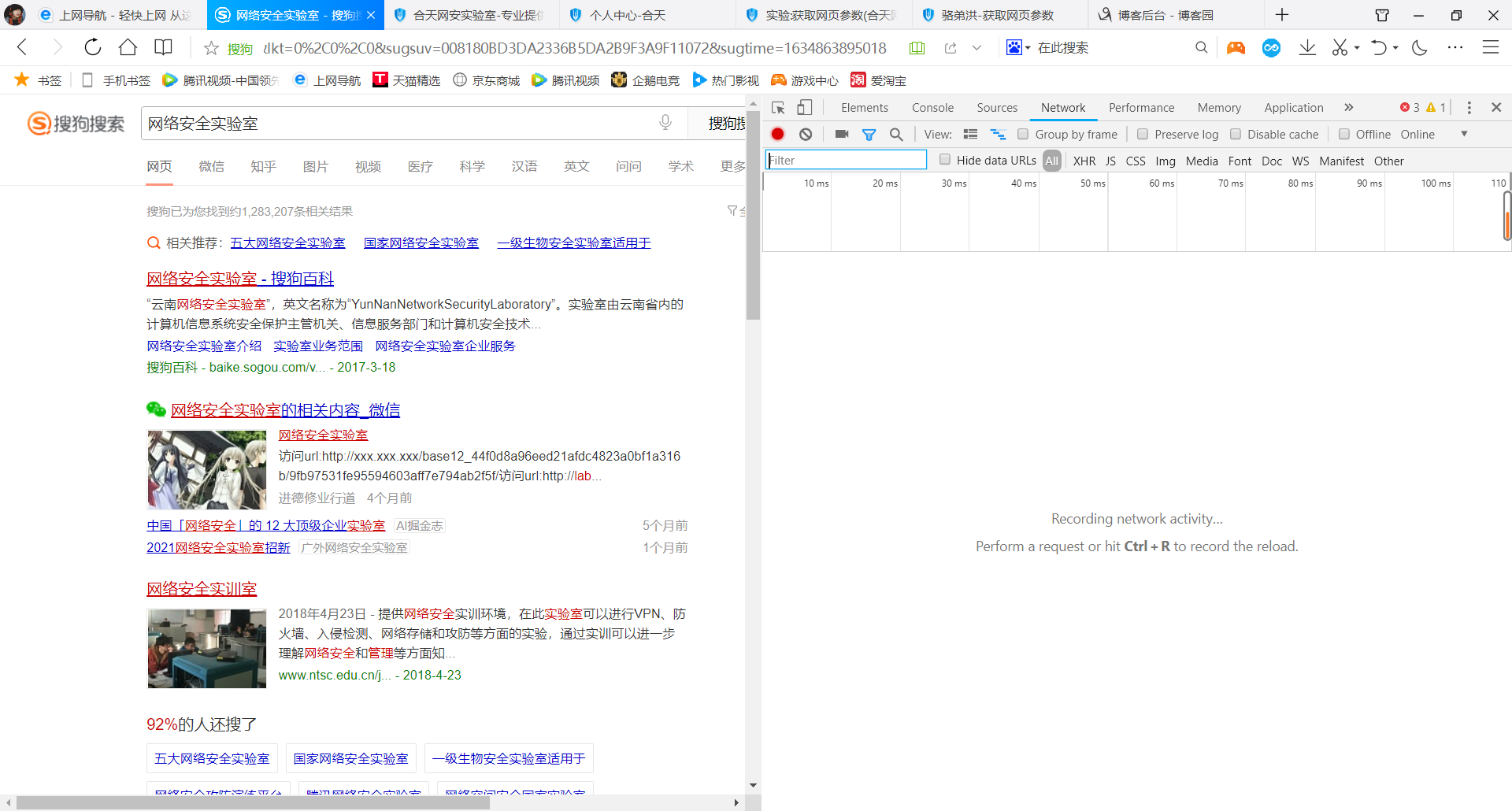Select the DevTools inspect element tool
Image resolution: width=1512 pixels, height=811 pixels.
tap(778, 108)
